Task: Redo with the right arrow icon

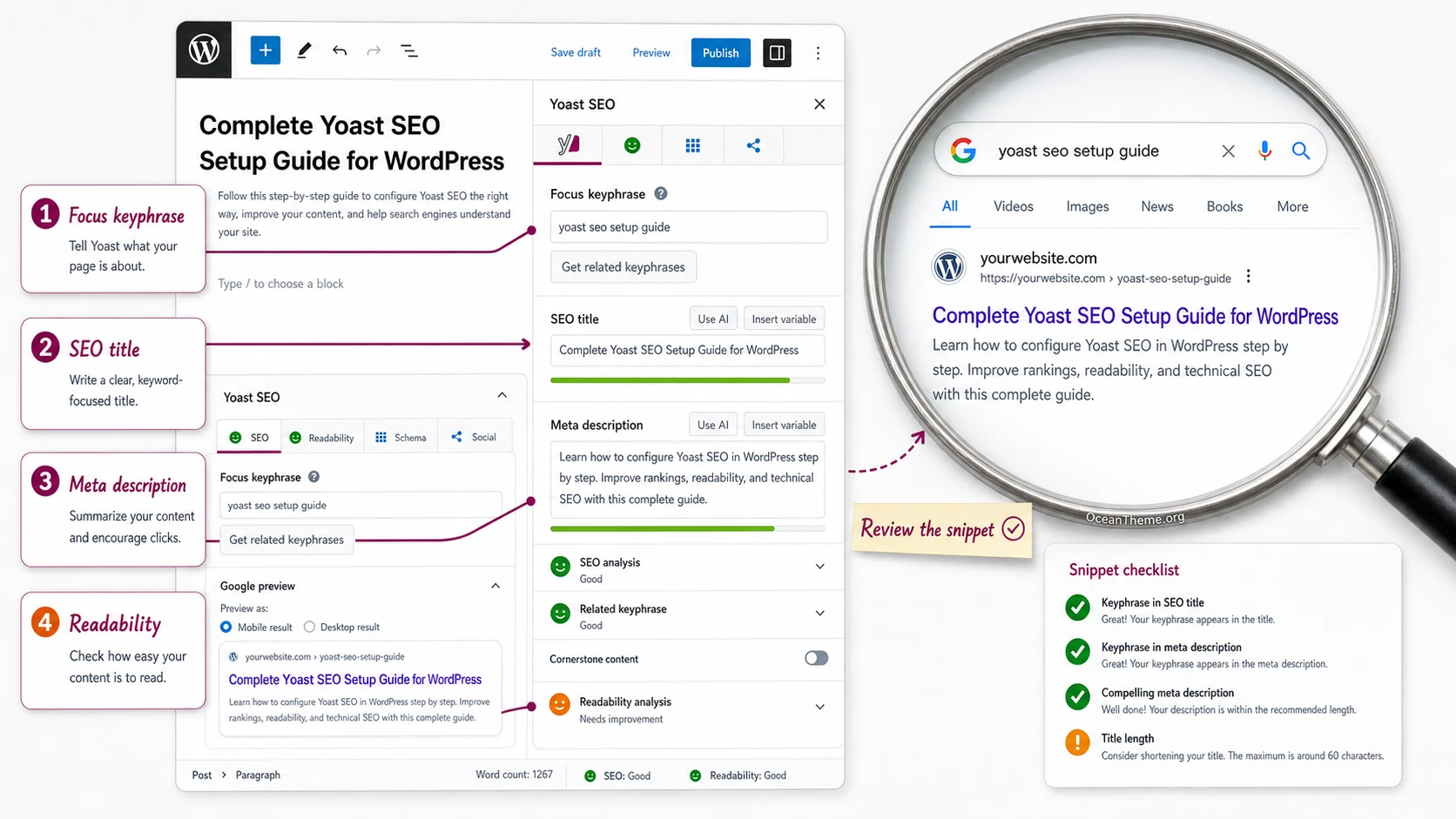Action: (374, 51)
